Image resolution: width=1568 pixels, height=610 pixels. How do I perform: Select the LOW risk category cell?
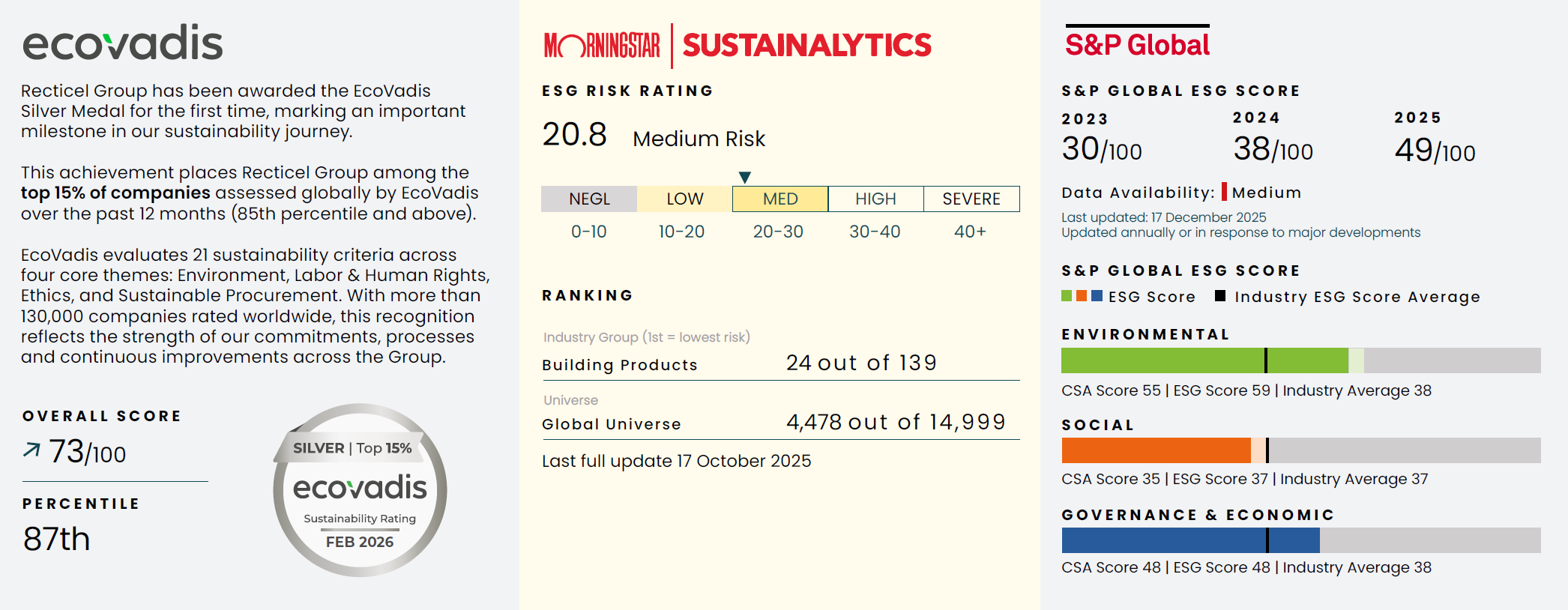coord(684,199)
